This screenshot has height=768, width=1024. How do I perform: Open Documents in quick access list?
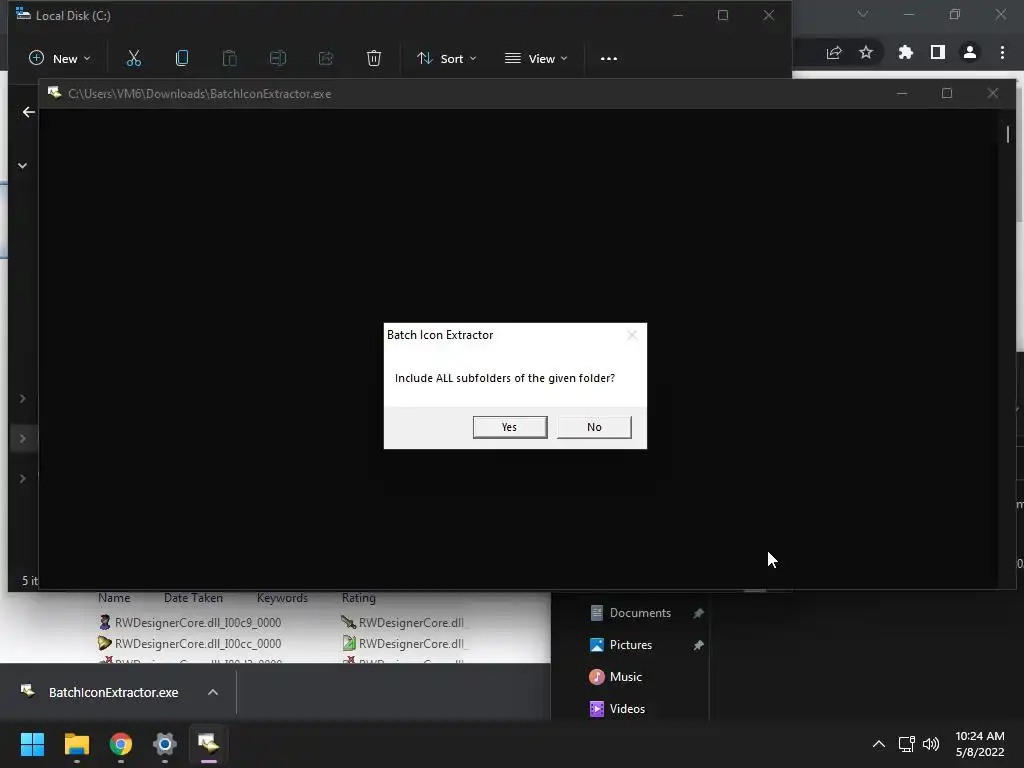tap(639, 613)
